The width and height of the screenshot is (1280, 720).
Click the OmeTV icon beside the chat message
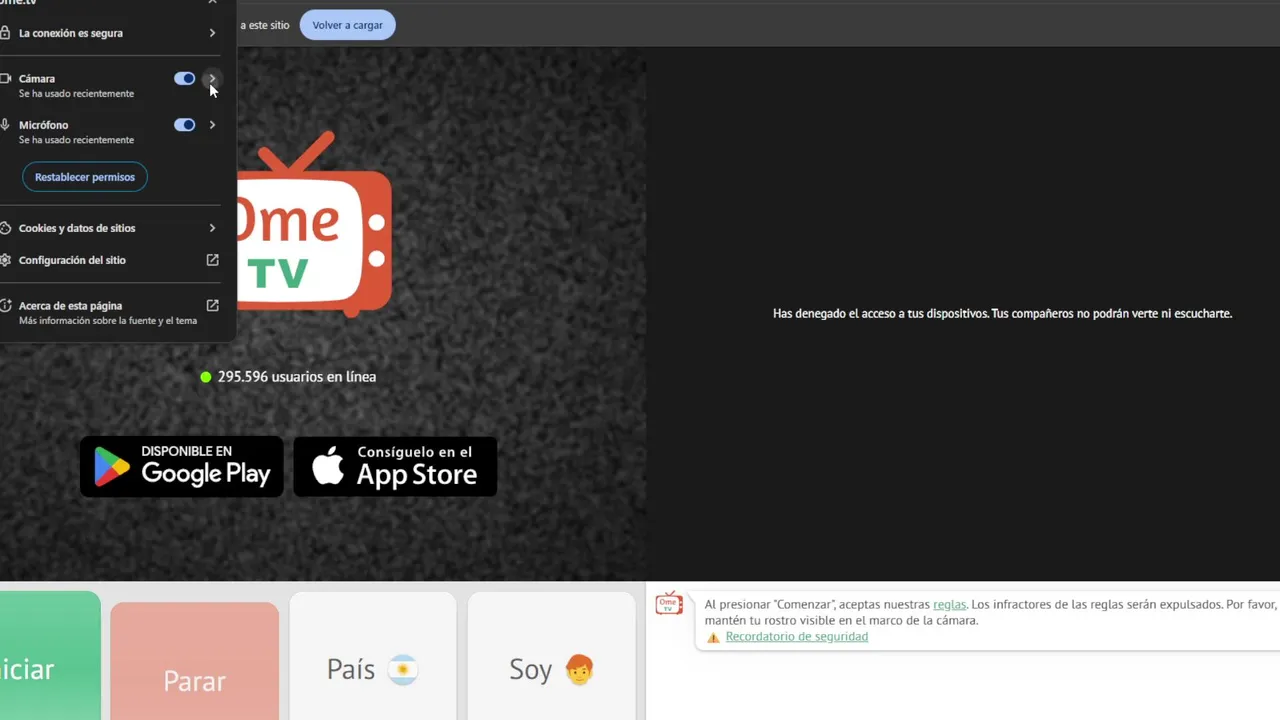click(669, 603)
